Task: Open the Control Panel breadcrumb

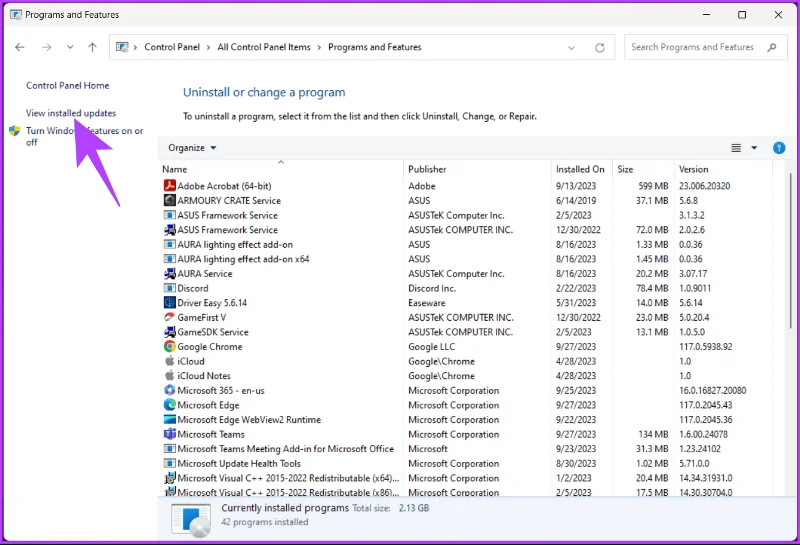Action: pos(172,47)
